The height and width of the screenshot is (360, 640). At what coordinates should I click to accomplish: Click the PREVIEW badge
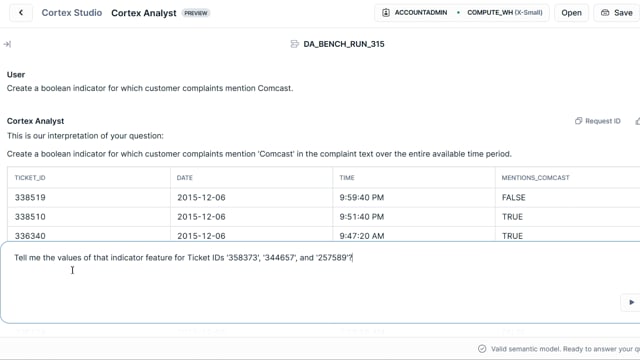196,13
